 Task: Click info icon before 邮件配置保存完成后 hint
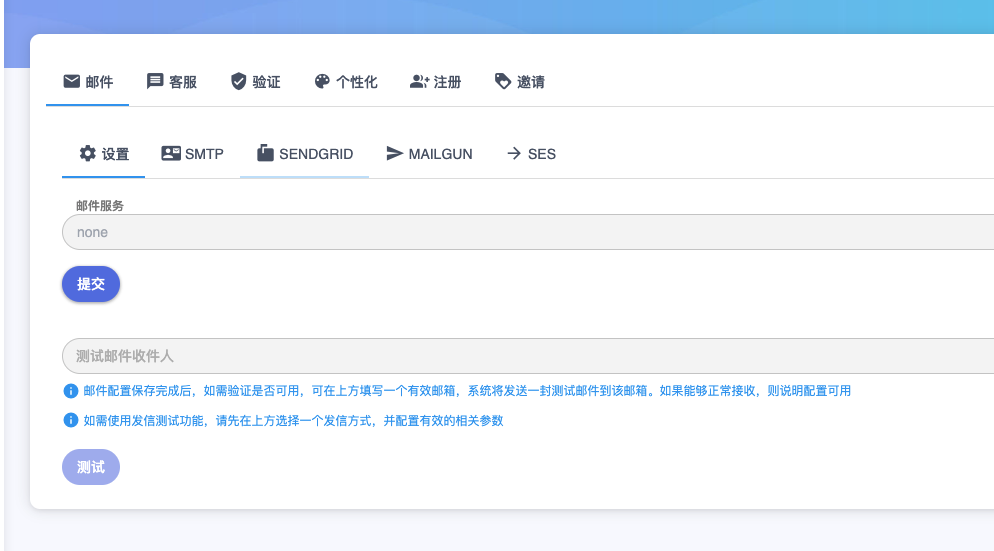point(71,391)
